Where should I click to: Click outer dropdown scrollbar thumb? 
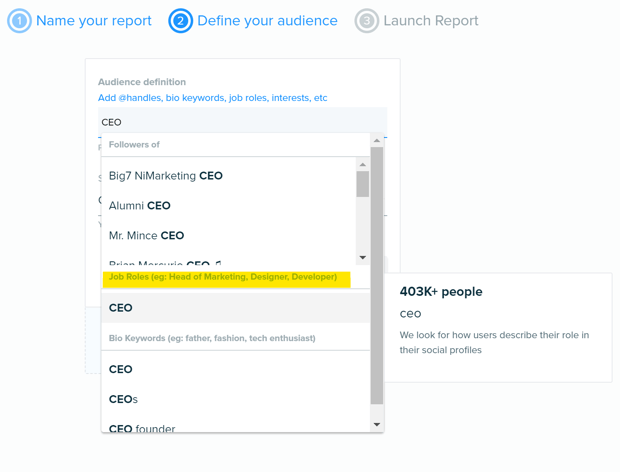coord(377,276)
